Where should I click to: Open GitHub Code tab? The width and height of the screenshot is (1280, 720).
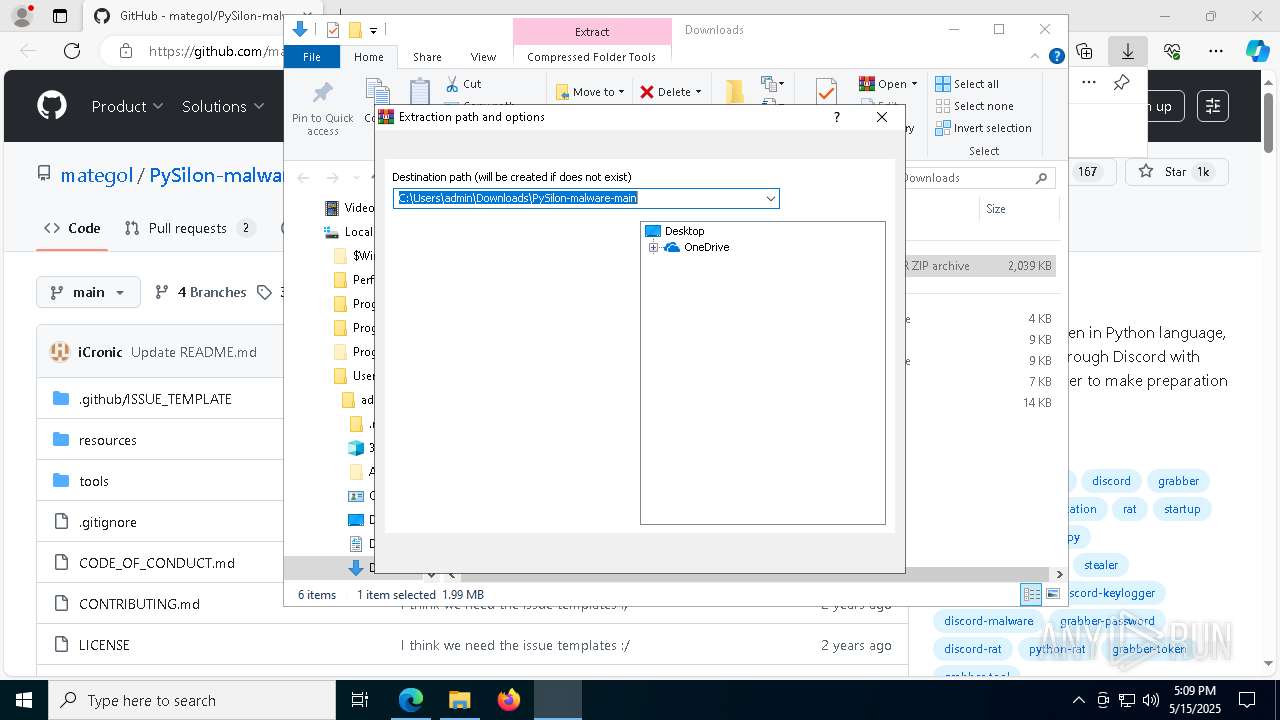tap(72, 228)
